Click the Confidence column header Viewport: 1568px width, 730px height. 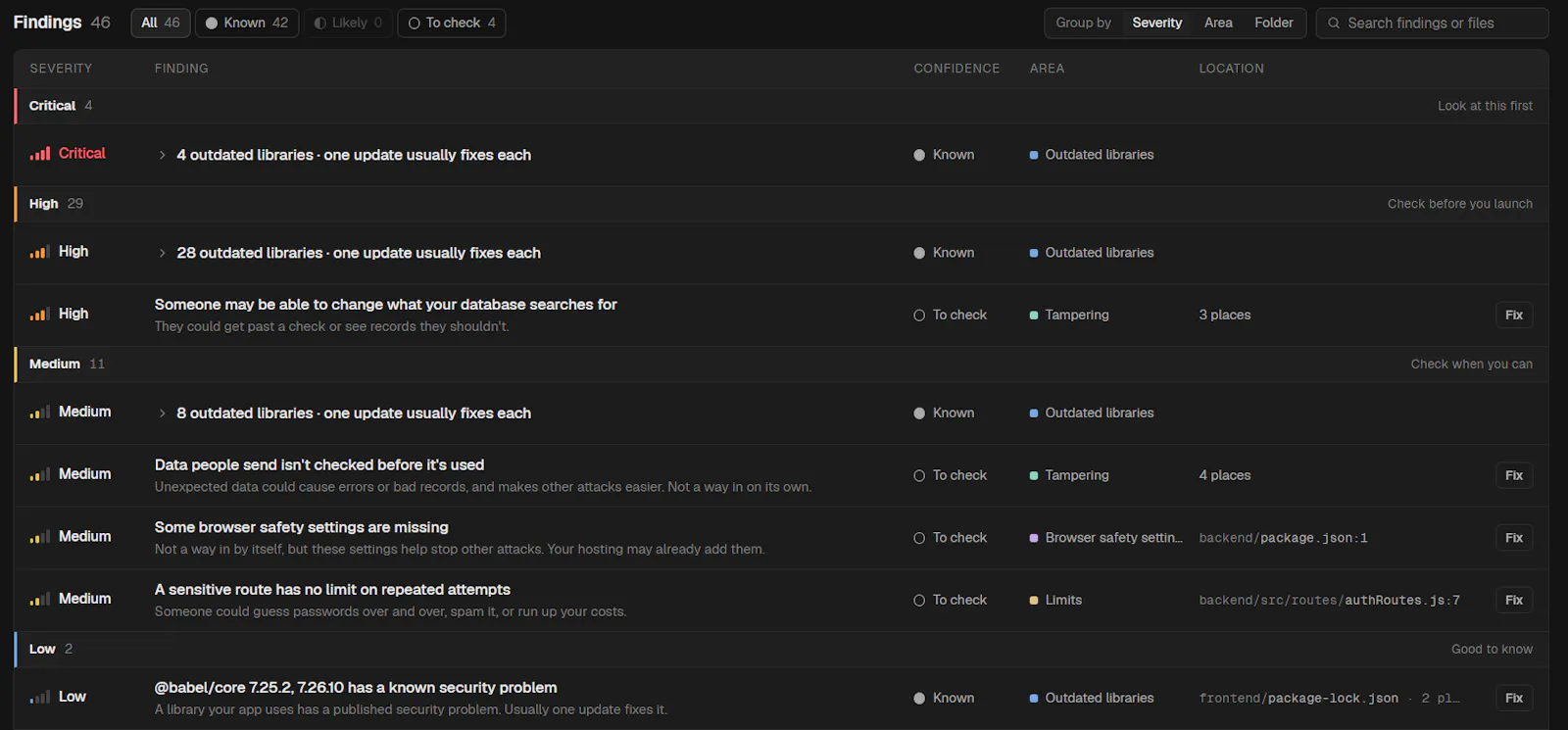(x=956, y=69)
